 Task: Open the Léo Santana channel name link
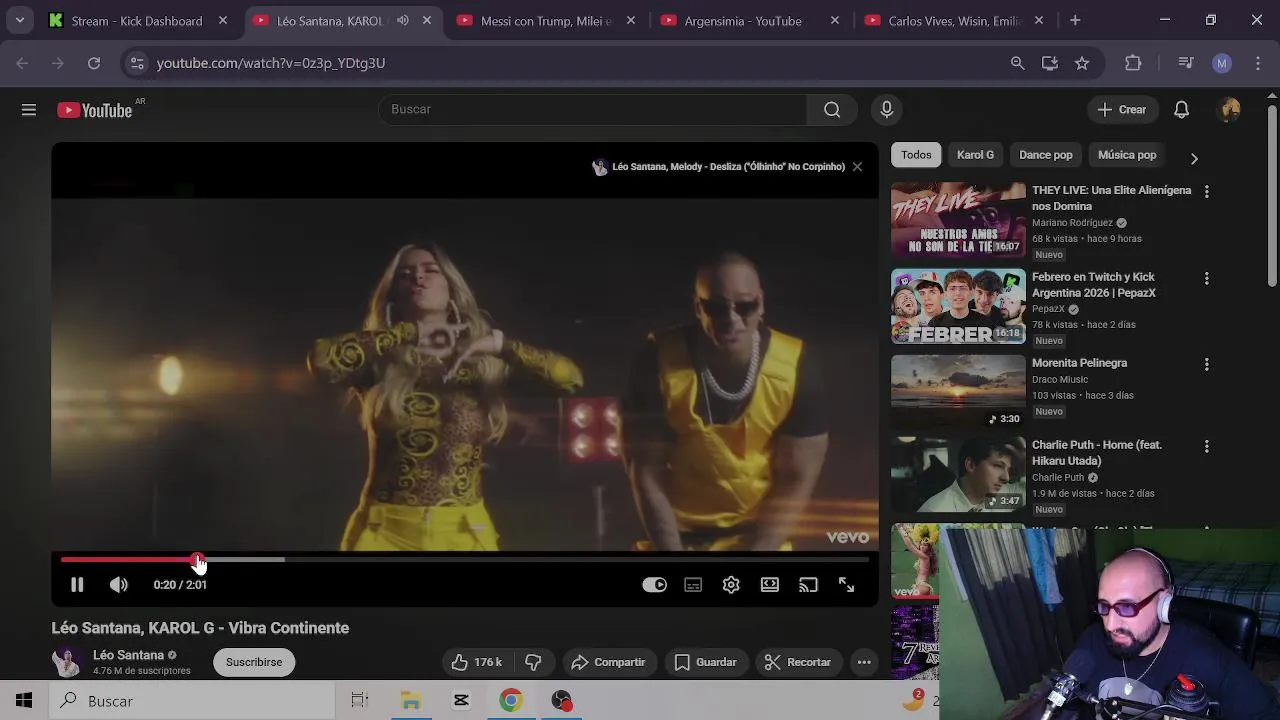pos(128,655)
